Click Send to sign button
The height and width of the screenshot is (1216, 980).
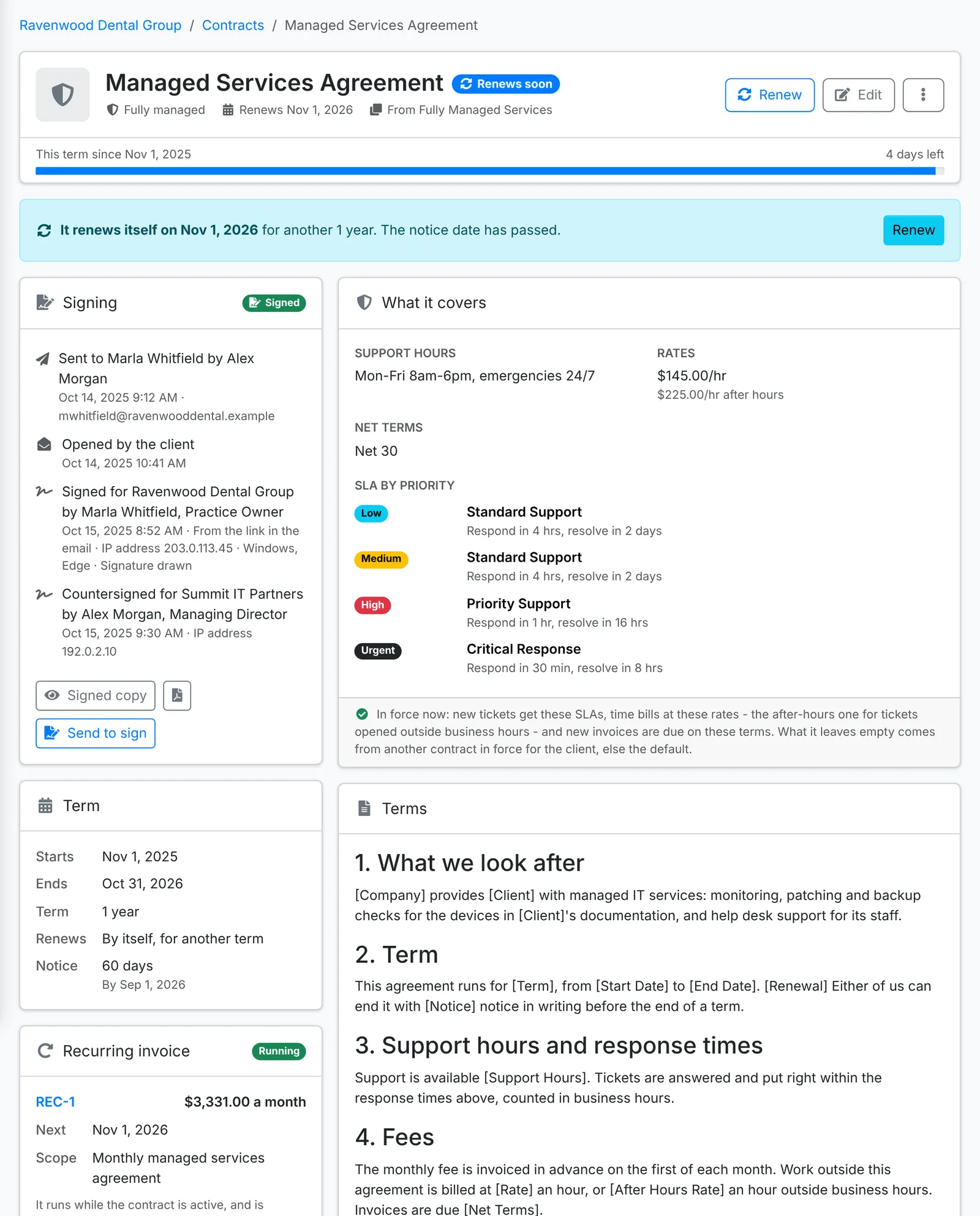pyautogui.click(x=96, y=733)
